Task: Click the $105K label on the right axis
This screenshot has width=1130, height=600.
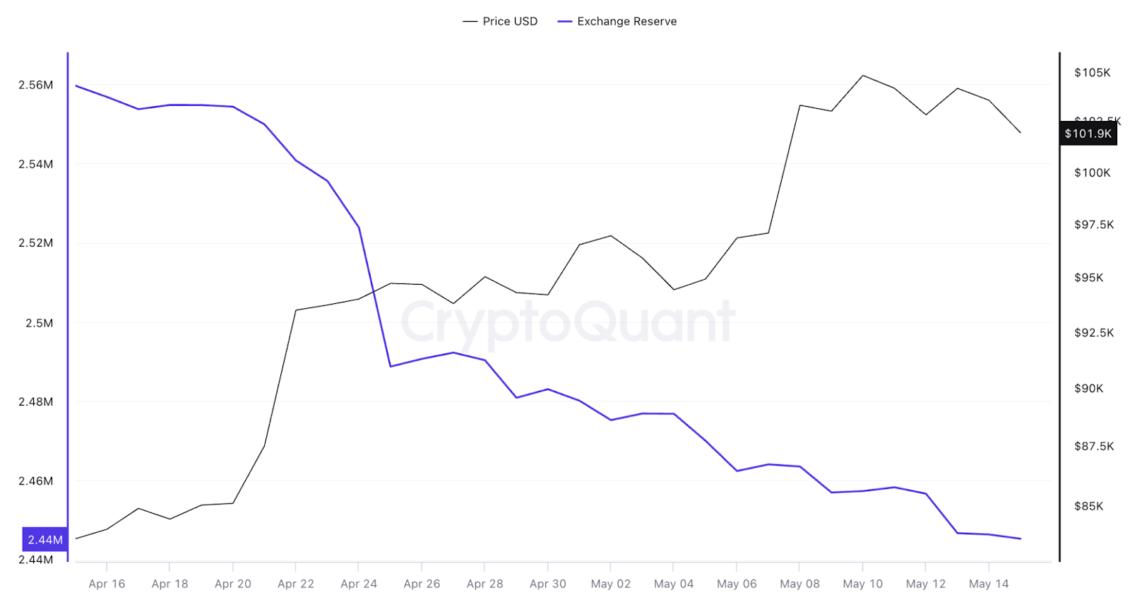Action: click(x=1092, y=73)
